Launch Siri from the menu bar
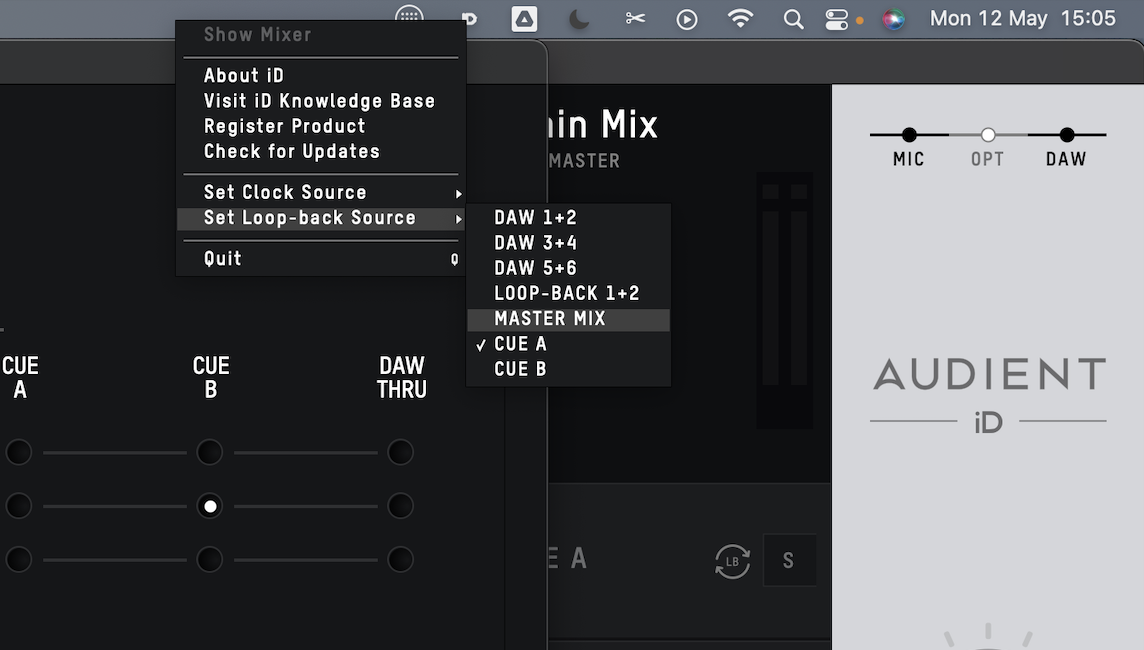 pos(893,20)
